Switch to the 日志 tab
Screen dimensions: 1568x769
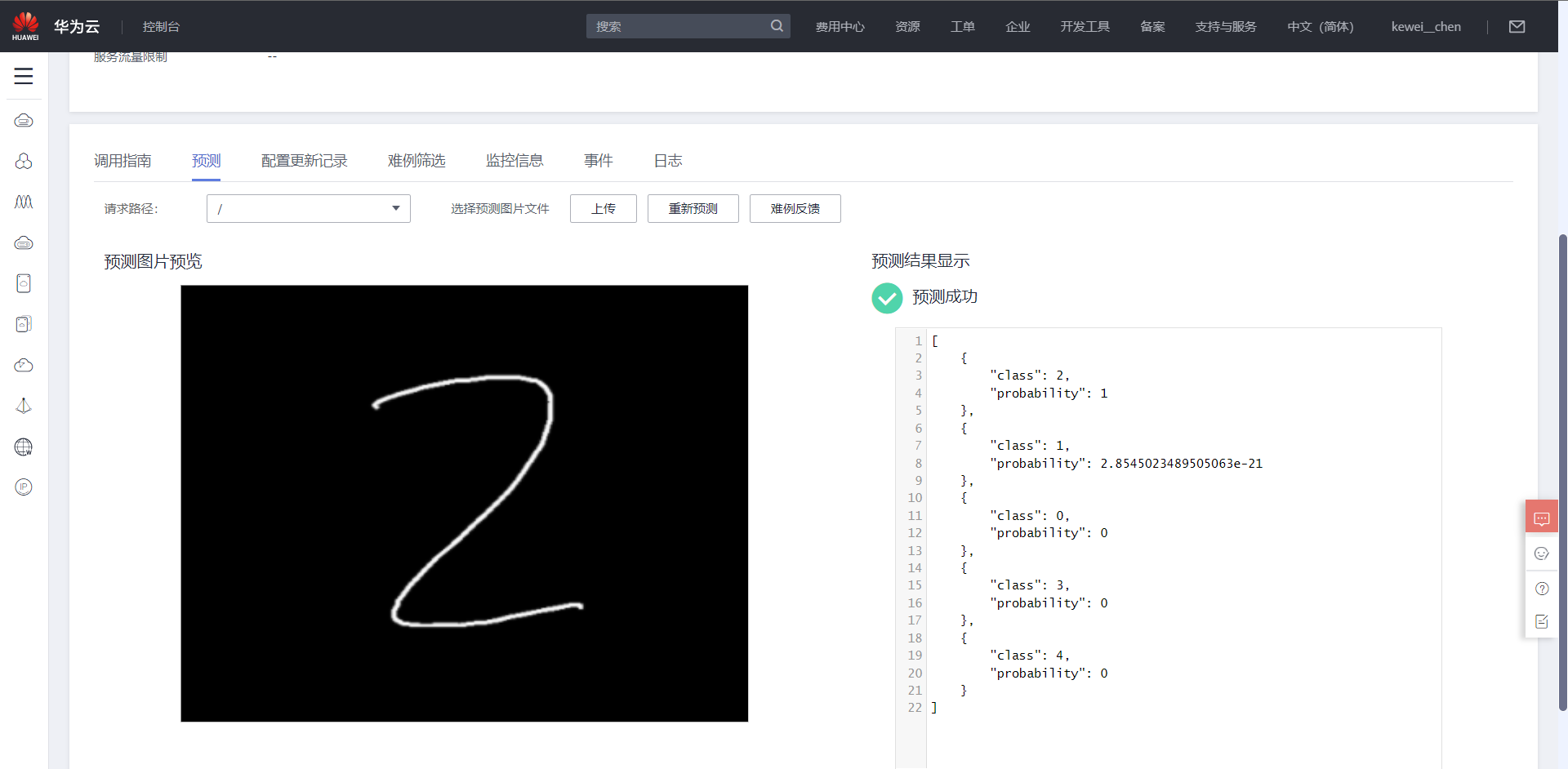(x=667, y=161)
